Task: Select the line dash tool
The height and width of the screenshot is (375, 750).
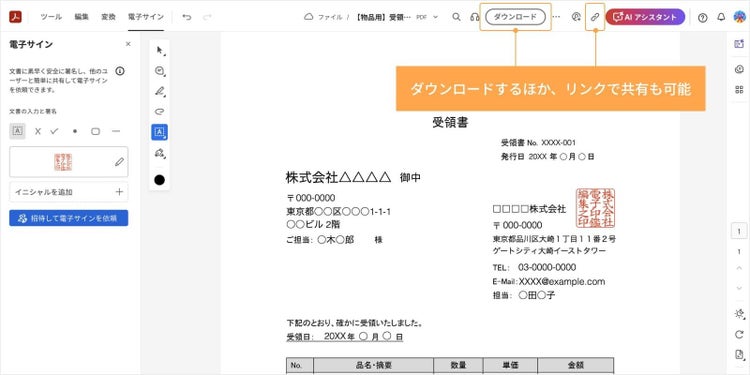Action: 116,131
